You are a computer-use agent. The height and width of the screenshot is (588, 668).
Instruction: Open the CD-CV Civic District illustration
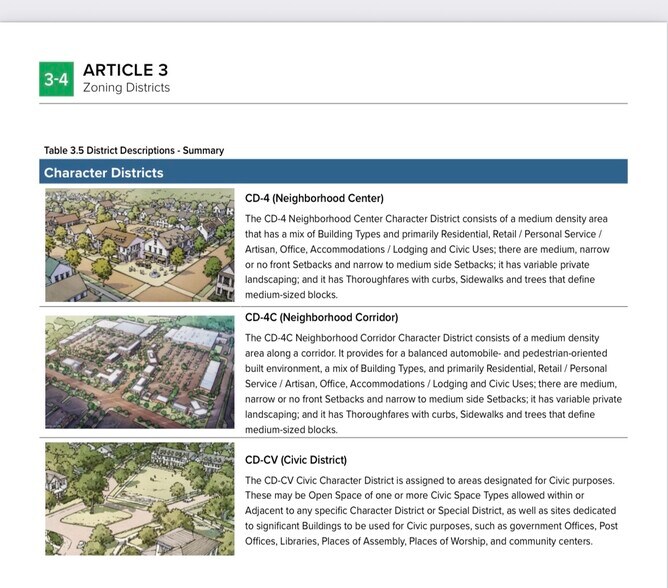[140, 499]
